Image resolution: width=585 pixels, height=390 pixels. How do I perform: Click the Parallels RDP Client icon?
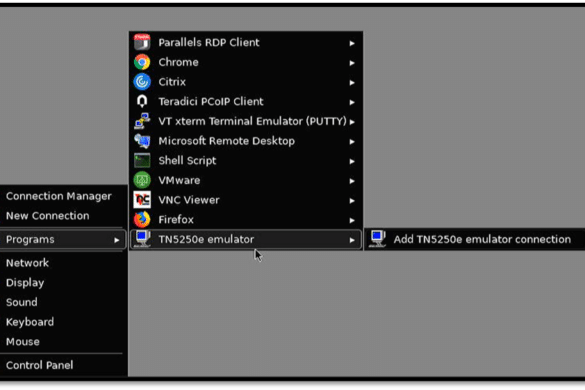click(142, 42)
